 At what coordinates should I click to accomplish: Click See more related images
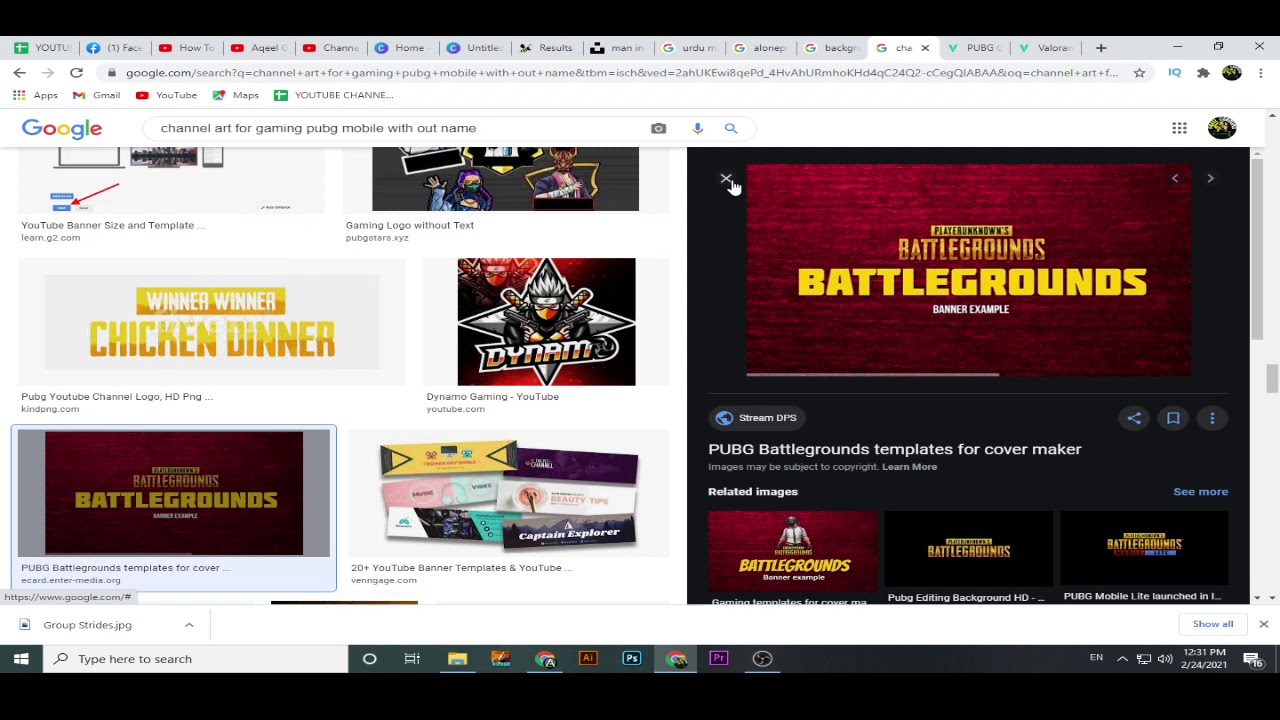(x=1200, y=492)
